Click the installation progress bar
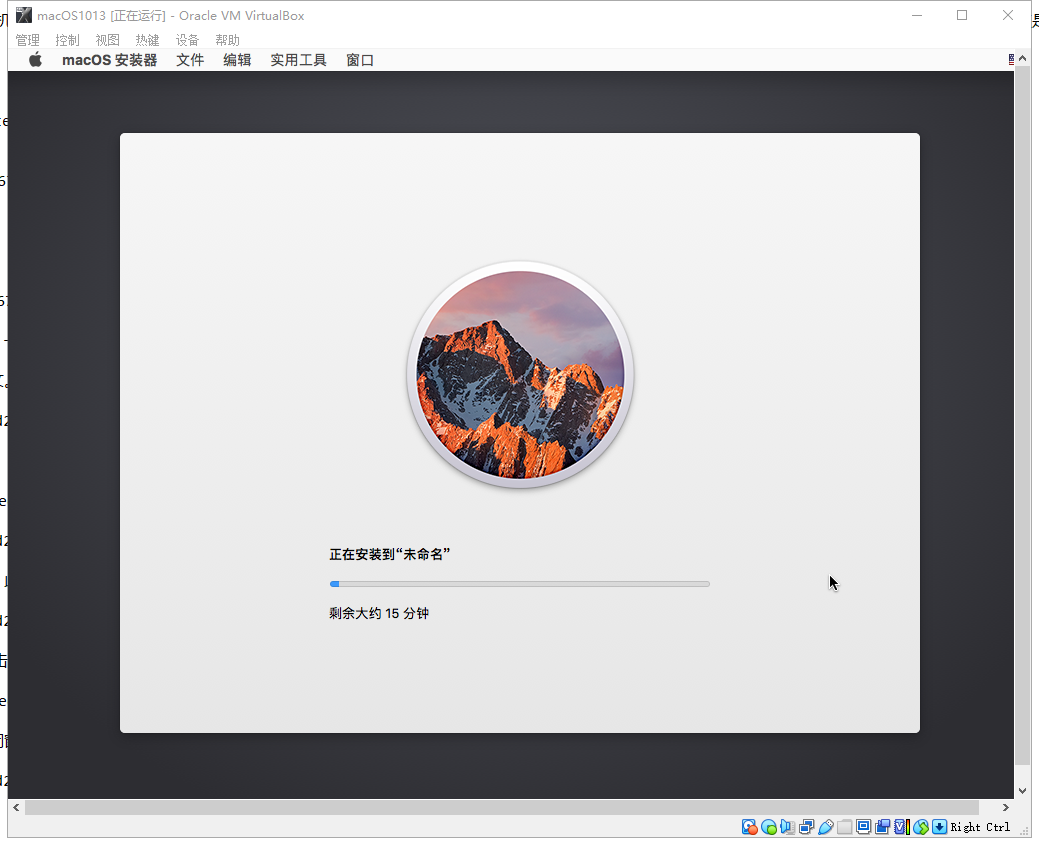This screenshot has height=845, width=1039. click(520, 584)
